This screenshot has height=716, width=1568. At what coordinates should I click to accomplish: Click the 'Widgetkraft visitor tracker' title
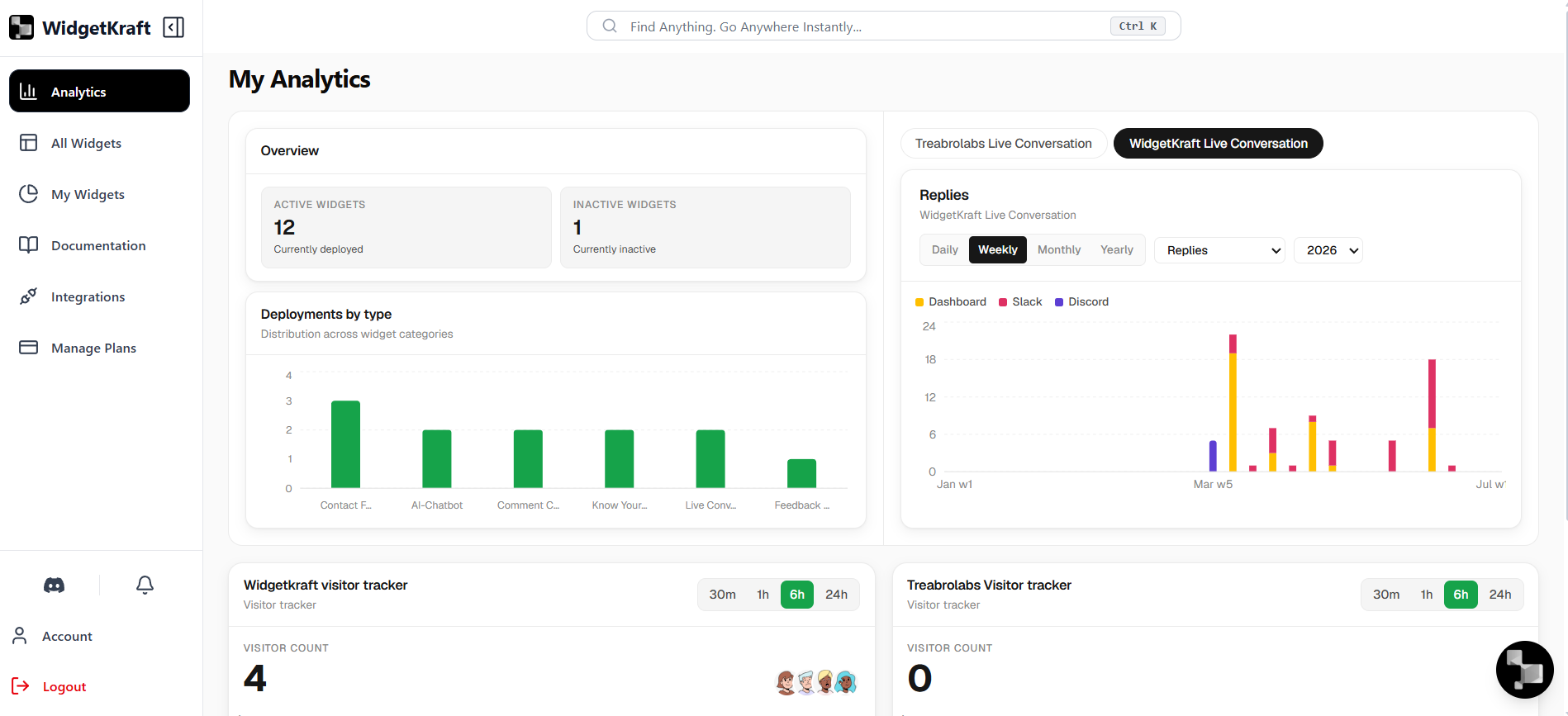(x=325, y=586)
